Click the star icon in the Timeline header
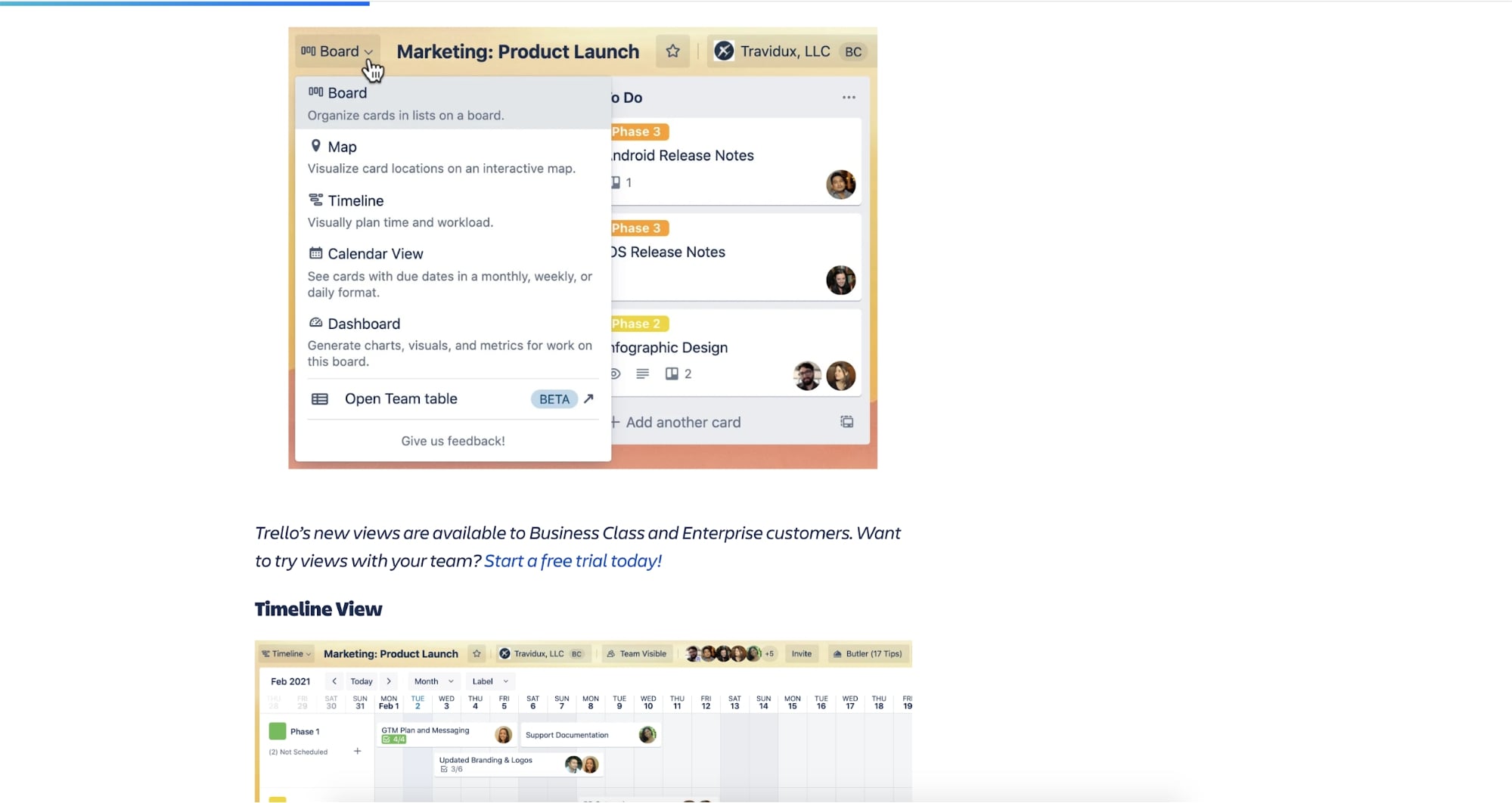This screenshot has height=803, width=1512. (477, 654)
